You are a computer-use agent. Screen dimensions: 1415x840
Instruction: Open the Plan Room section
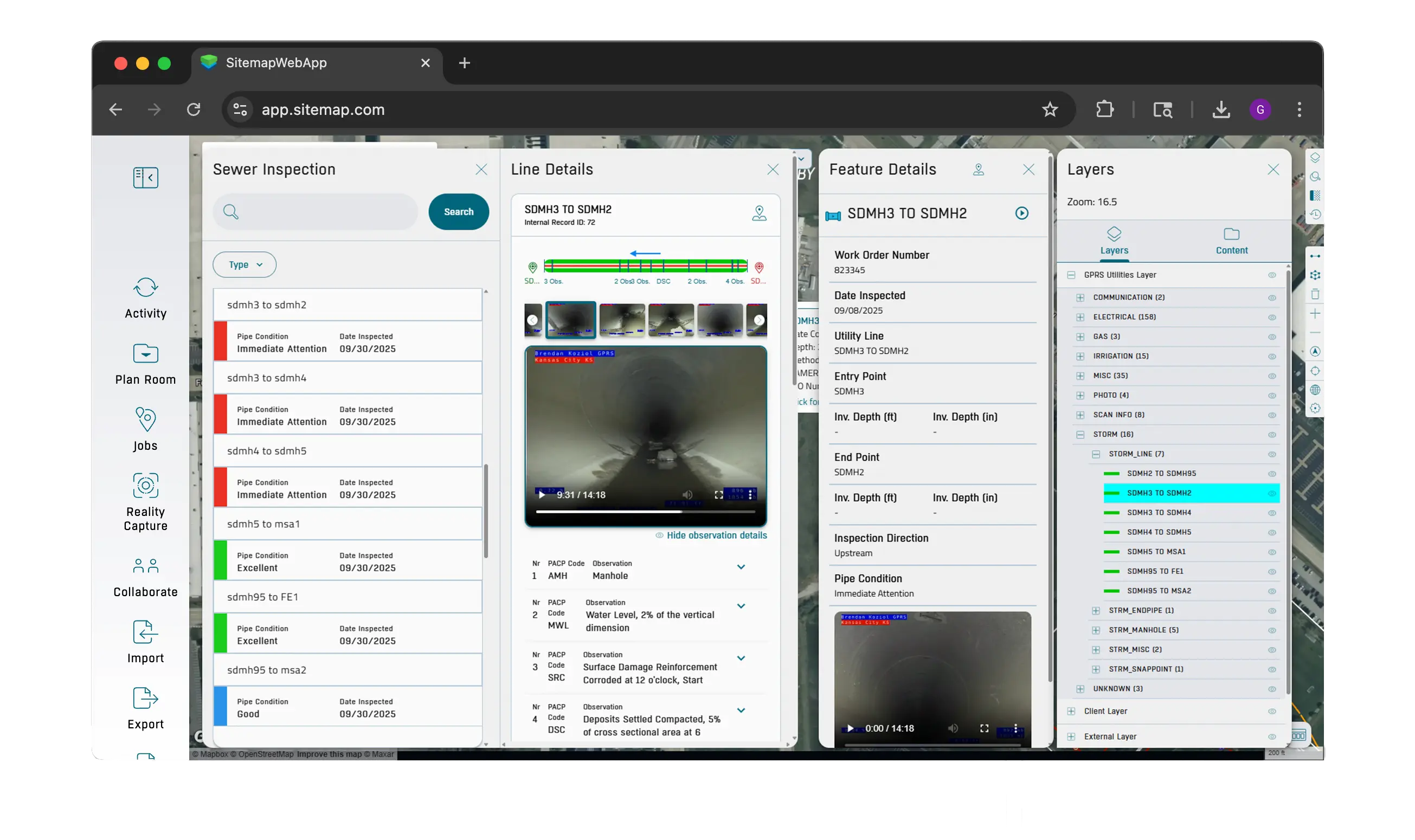tap(145, 354)
